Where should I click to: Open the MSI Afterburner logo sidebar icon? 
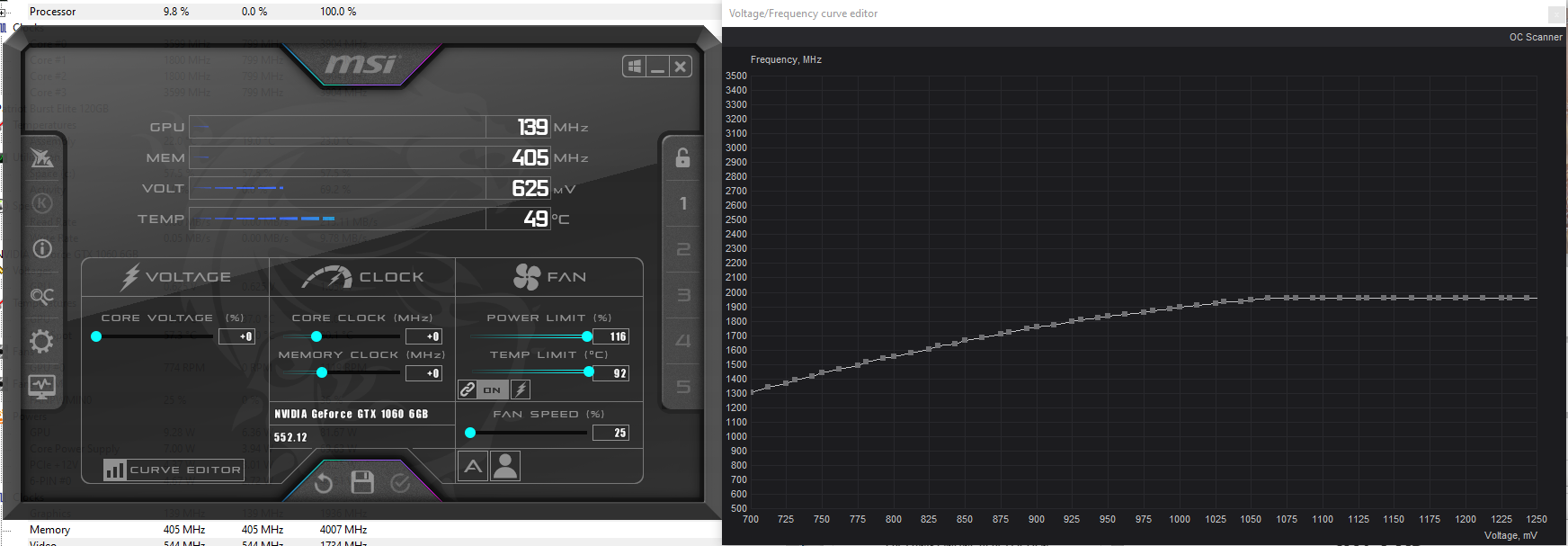pyautogui.click(x=41, y=158)
